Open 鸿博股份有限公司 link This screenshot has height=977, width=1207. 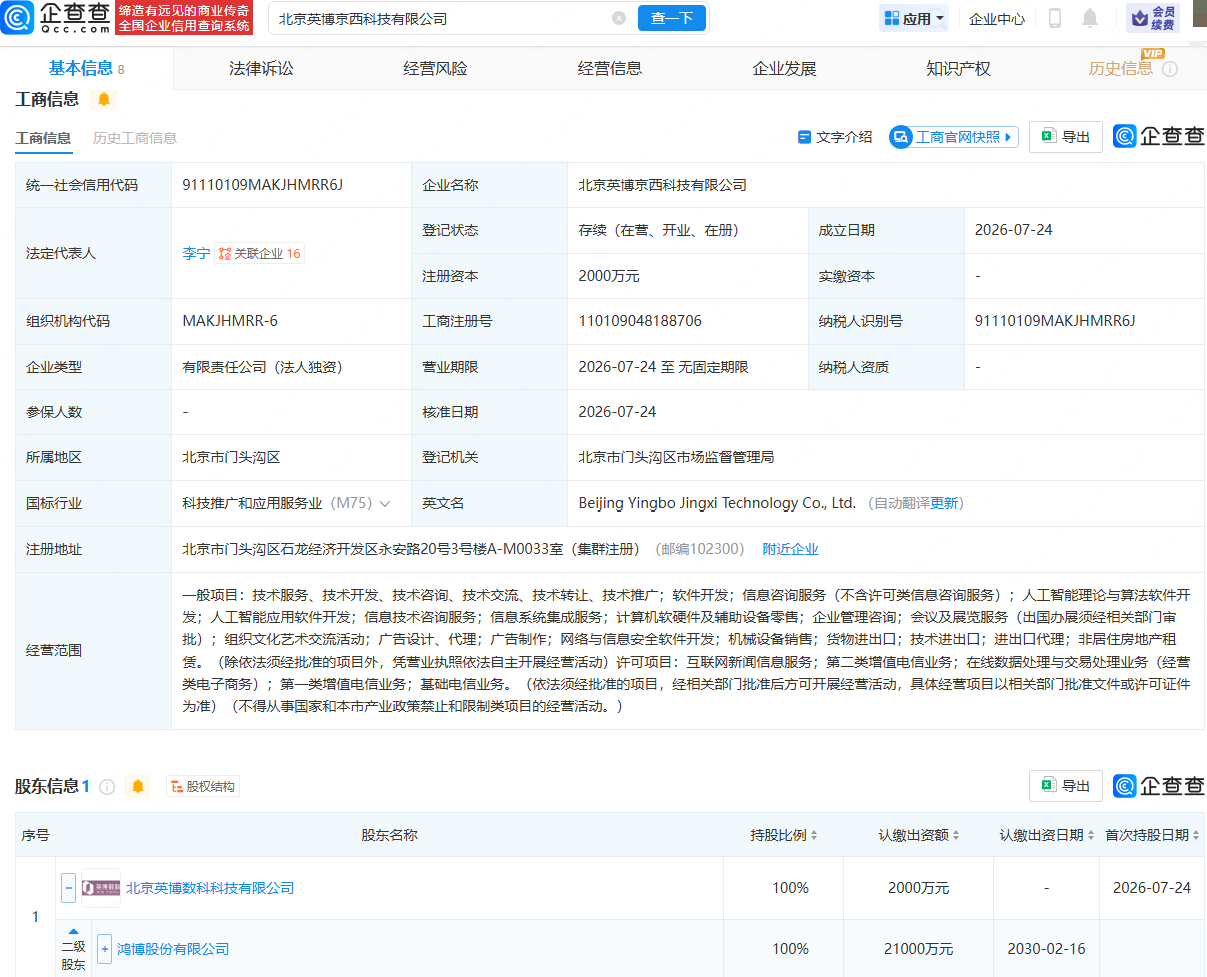(x=173, y=949)
